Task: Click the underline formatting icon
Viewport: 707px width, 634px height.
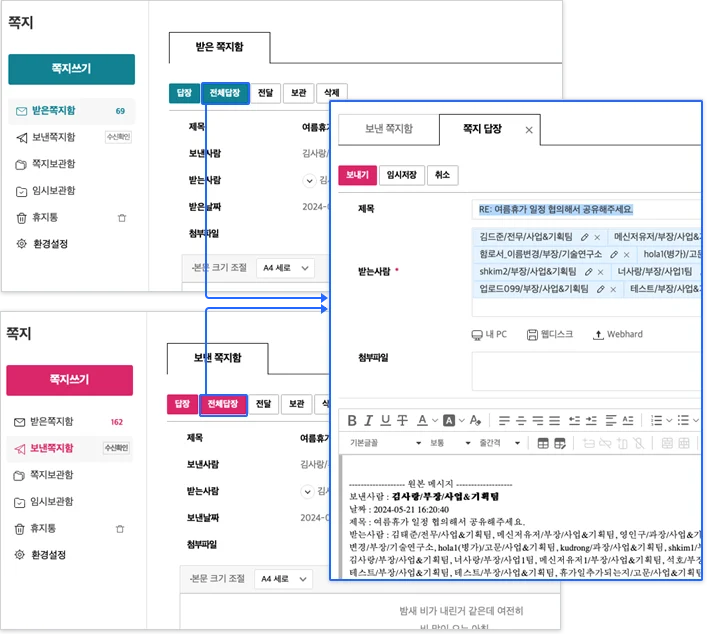Action: coord(385,420)
